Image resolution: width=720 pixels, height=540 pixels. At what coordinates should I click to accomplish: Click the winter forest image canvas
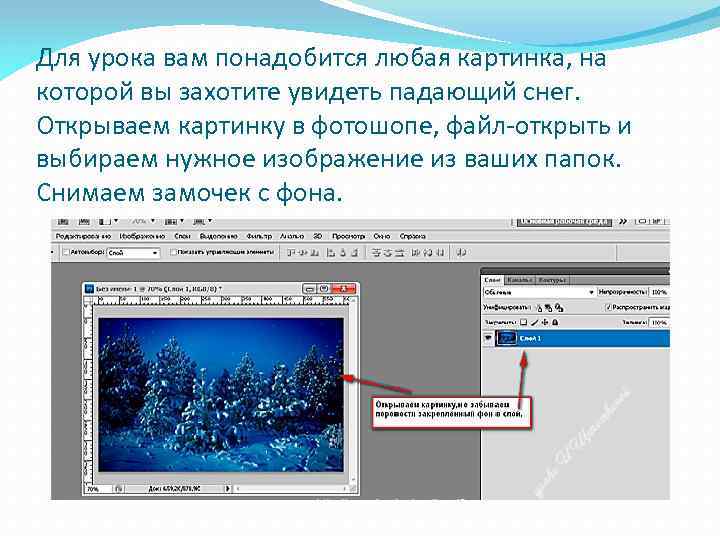[x=221, y=394]
